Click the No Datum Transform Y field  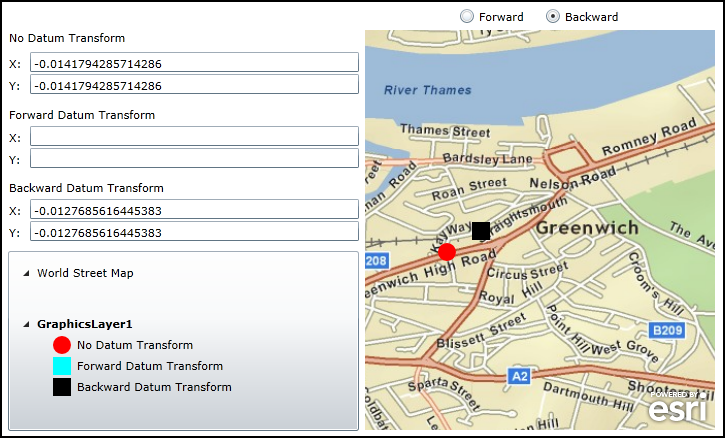pos(194,85)
